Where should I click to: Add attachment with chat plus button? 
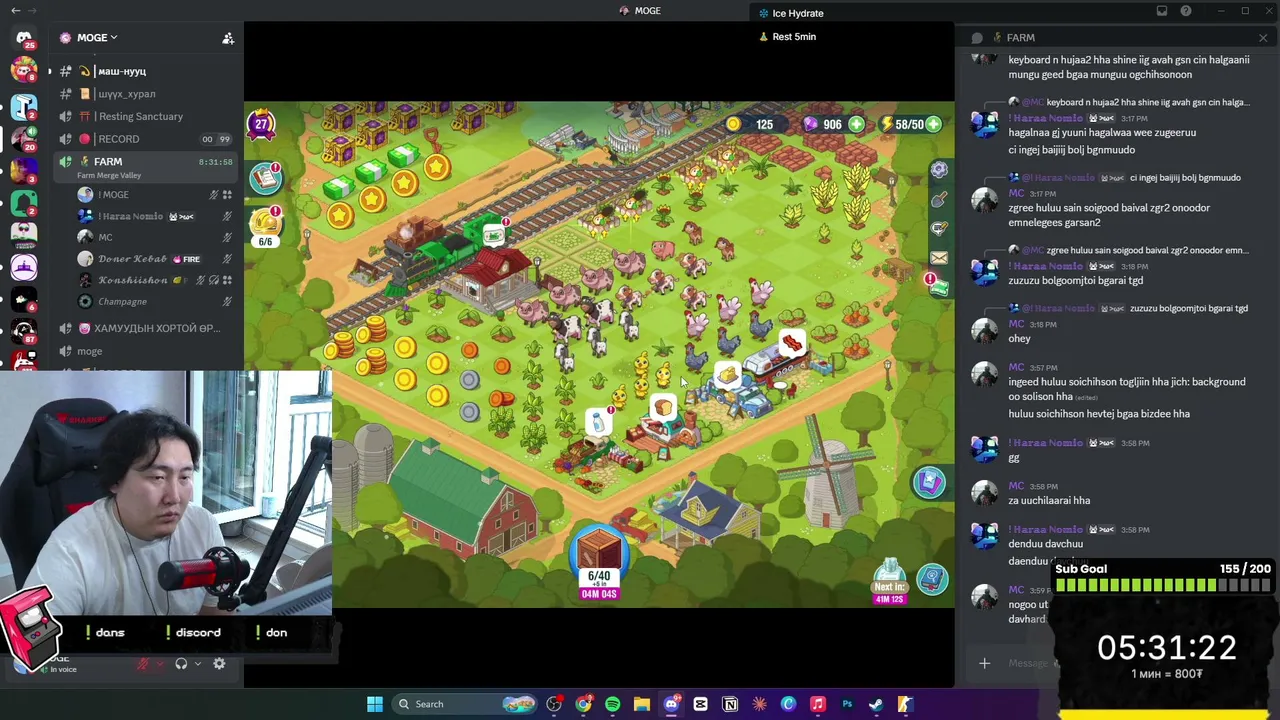(x=984, y=663)
